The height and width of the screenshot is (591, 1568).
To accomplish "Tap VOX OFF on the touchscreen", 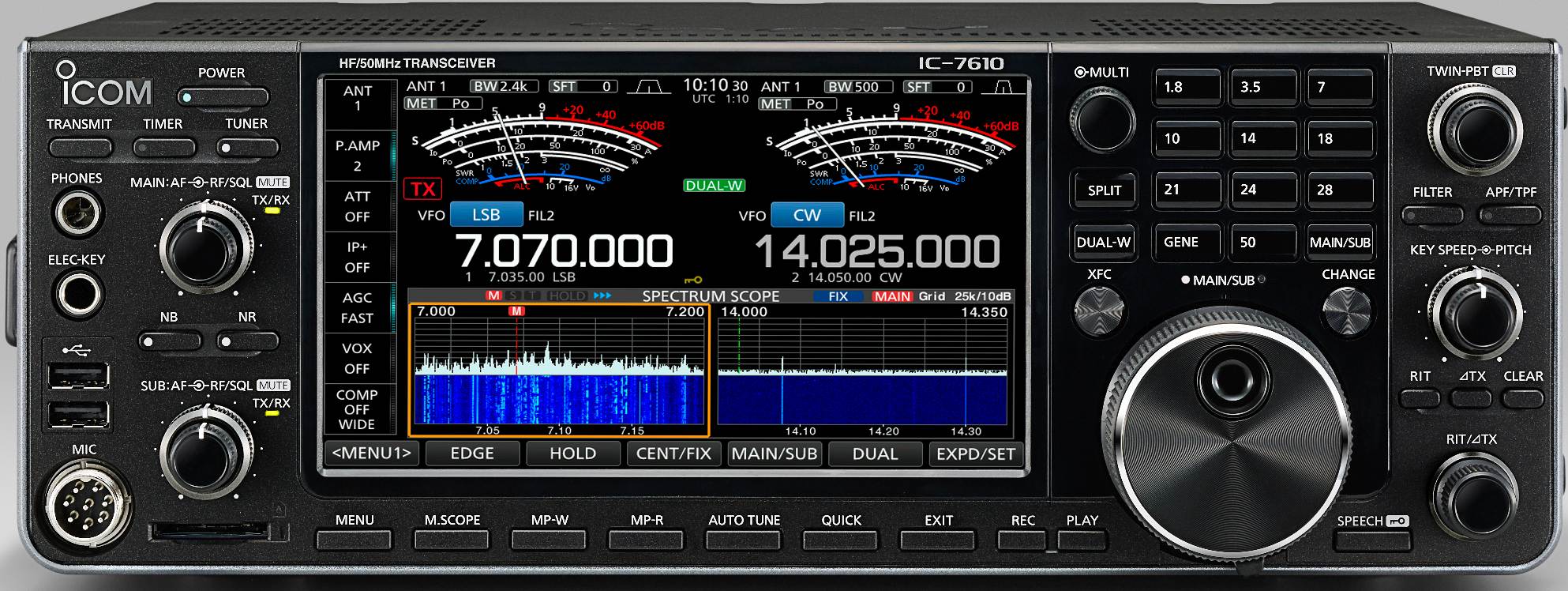I will coord(358,358).
